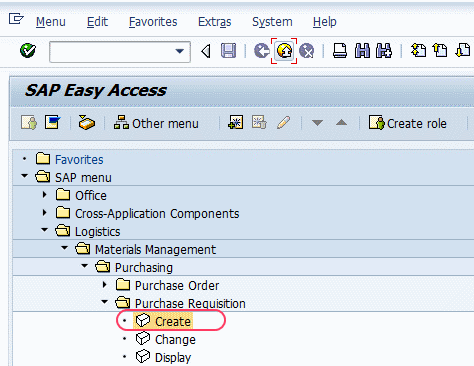Select the Cross-Application Components item
This screenshot has height=366, width=474.
(157, 214)
